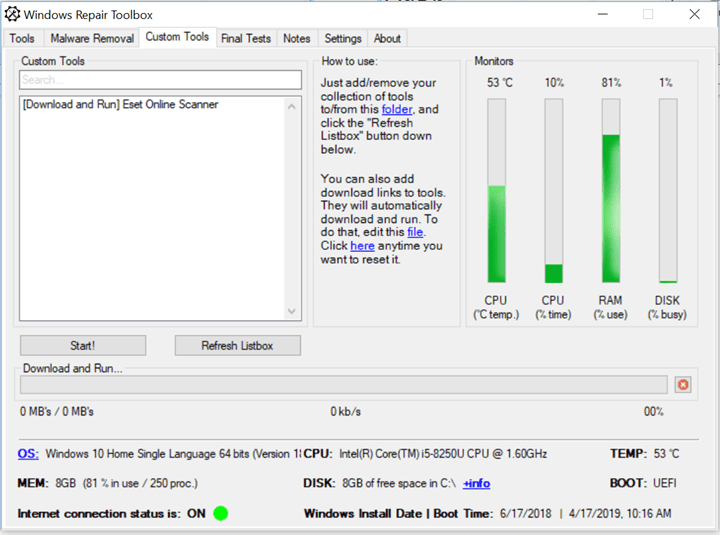
Task: Click the 'BOOT: UEFI' status text
Action: coord(643,483)
